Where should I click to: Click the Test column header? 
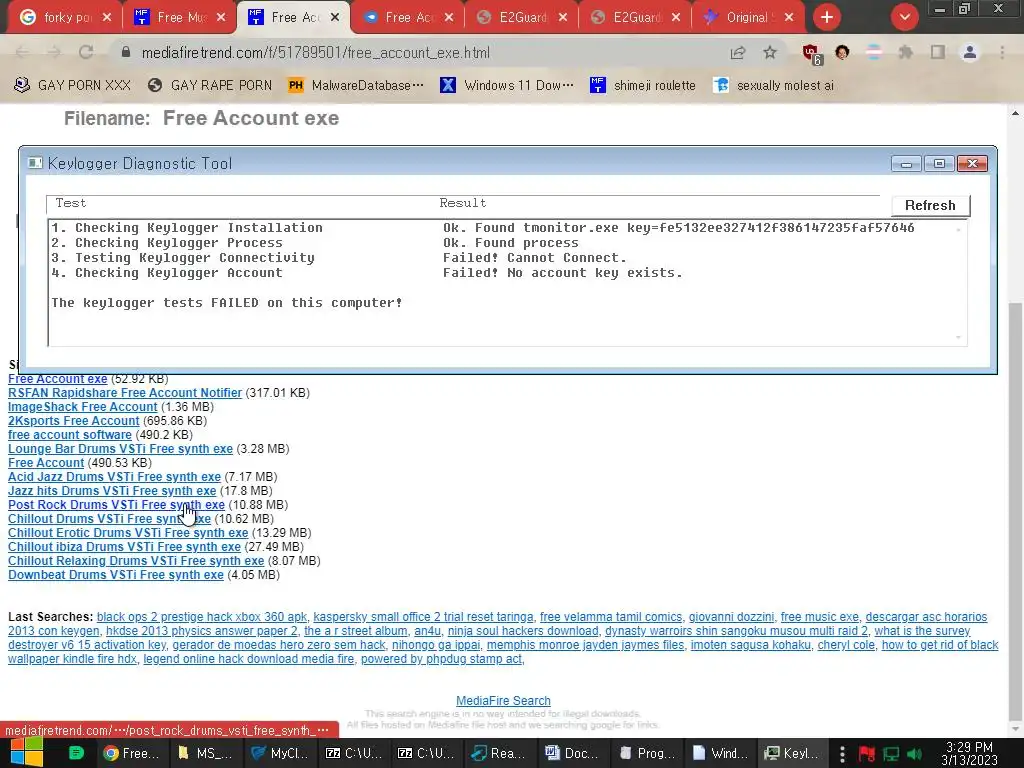pyautogui.click(x=71, y=203)
